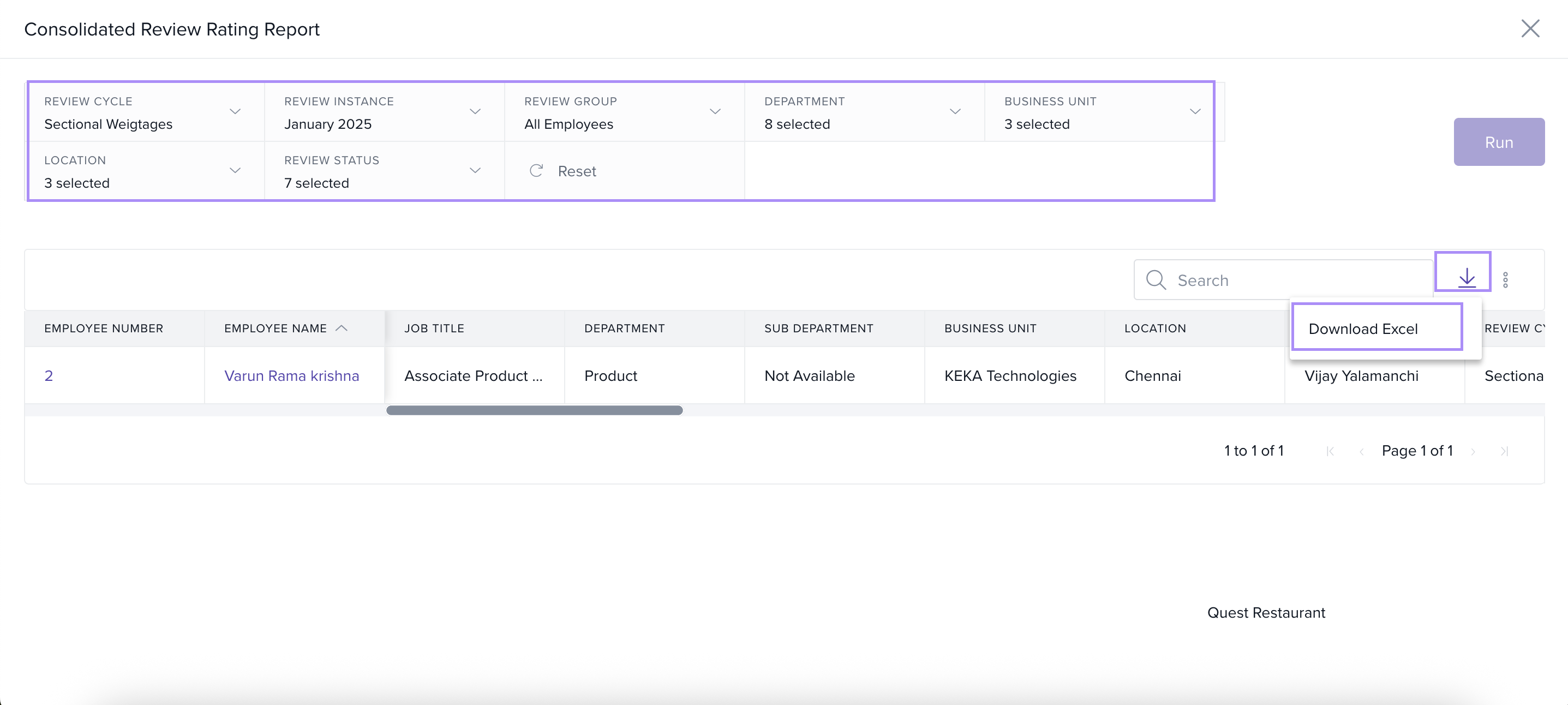
Task: Open the three-dot more options menu
Action: click(x=1505, y=280)
